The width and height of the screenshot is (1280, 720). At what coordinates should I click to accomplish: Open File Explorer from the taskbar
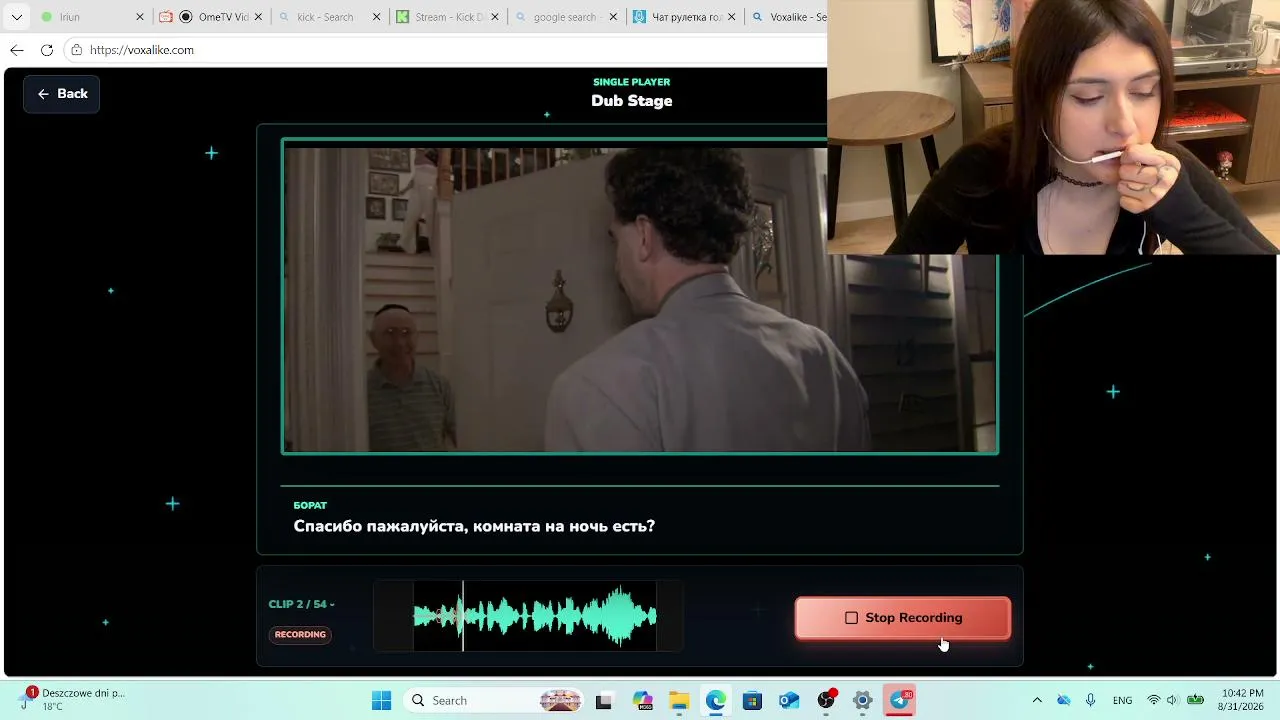click(679, 701)
